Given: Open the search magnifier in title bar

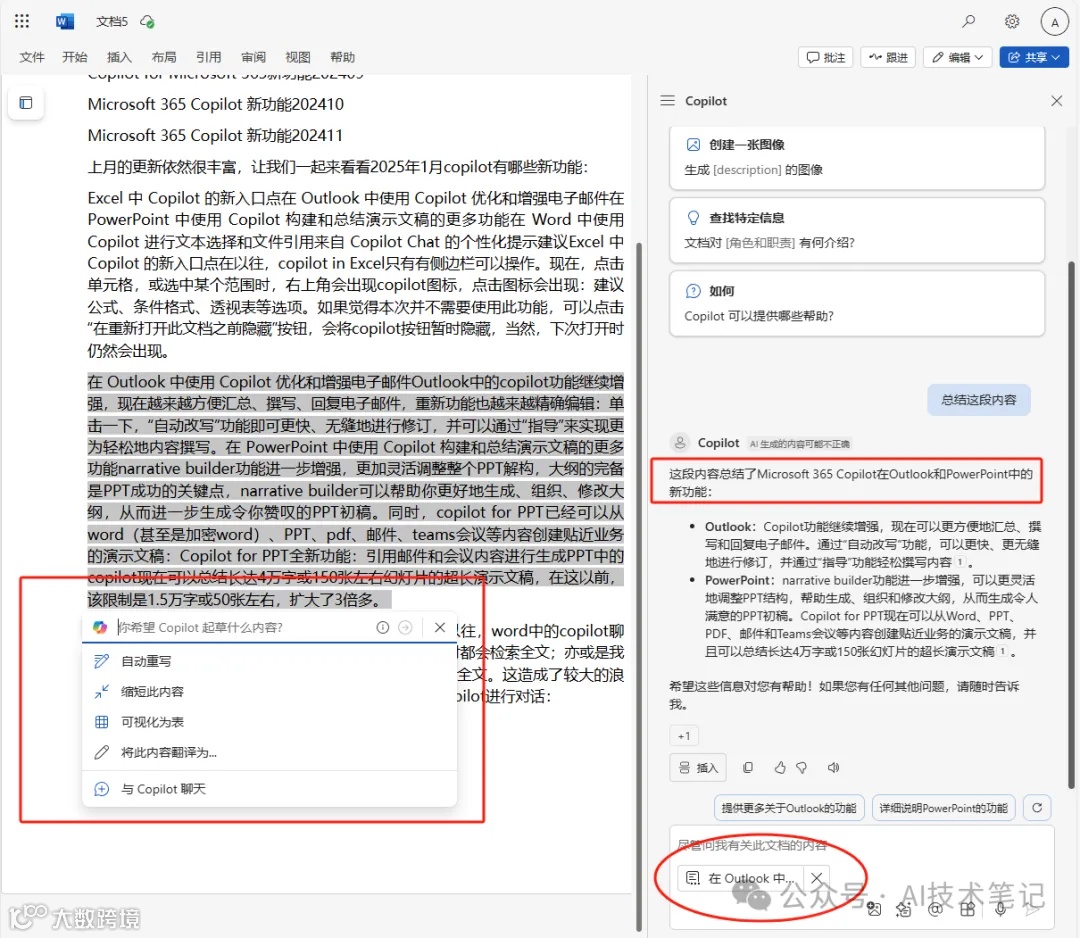Looking at the screenshot, I should pyautogui.click(x=969, y=21).
